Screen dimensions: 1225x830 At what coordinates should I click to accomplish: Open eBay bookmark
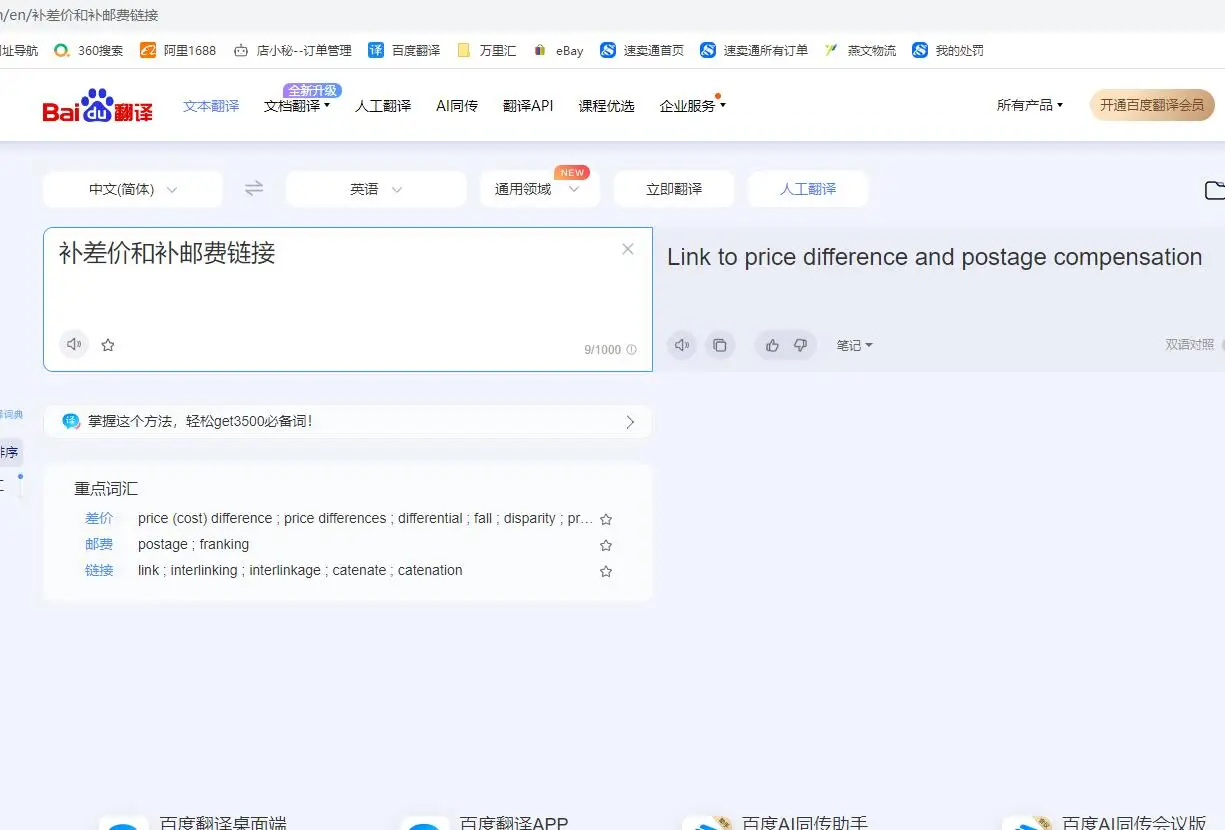pos(558,50)
